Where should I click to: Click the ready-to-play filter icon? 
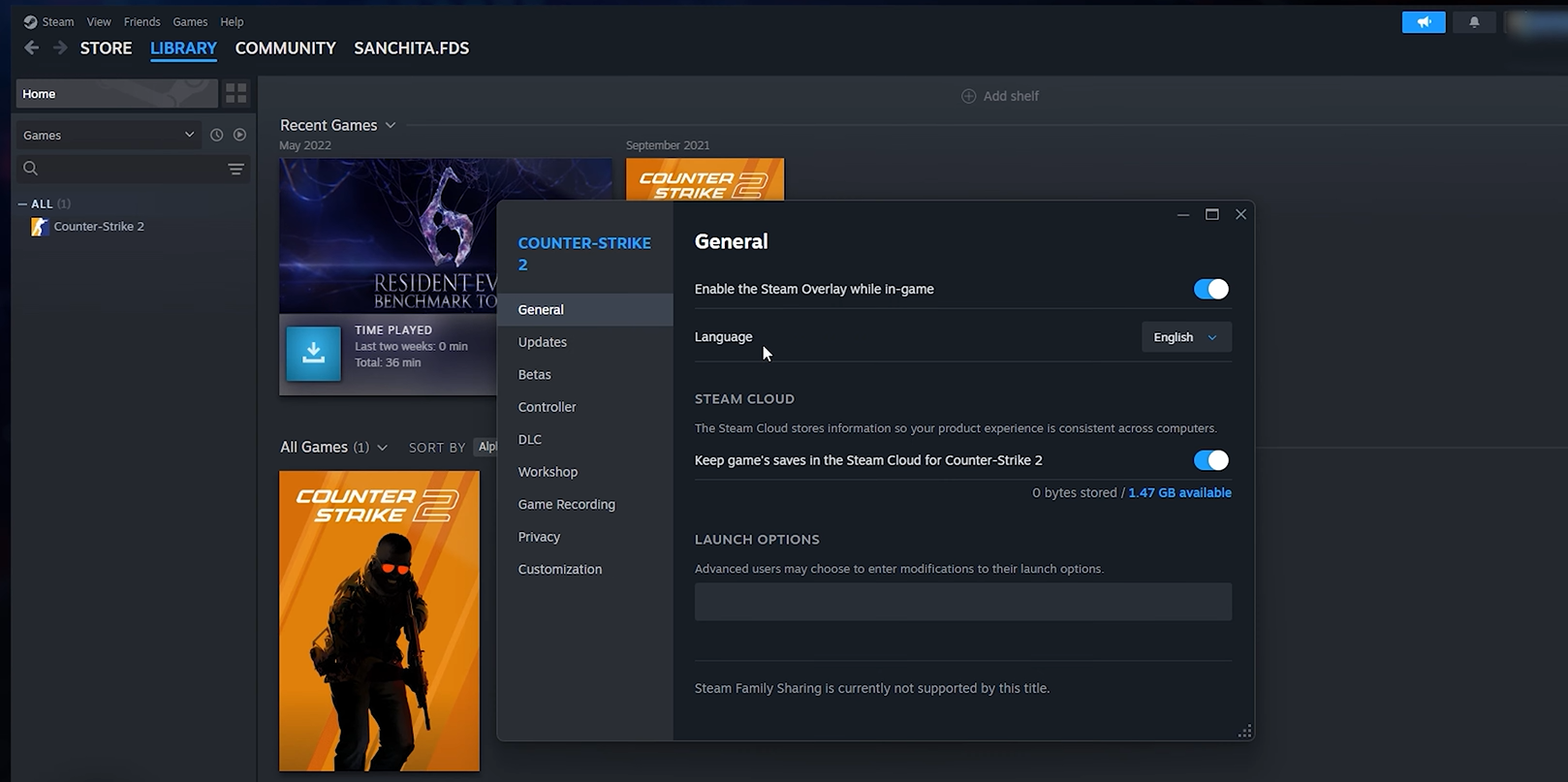point(239,135)
